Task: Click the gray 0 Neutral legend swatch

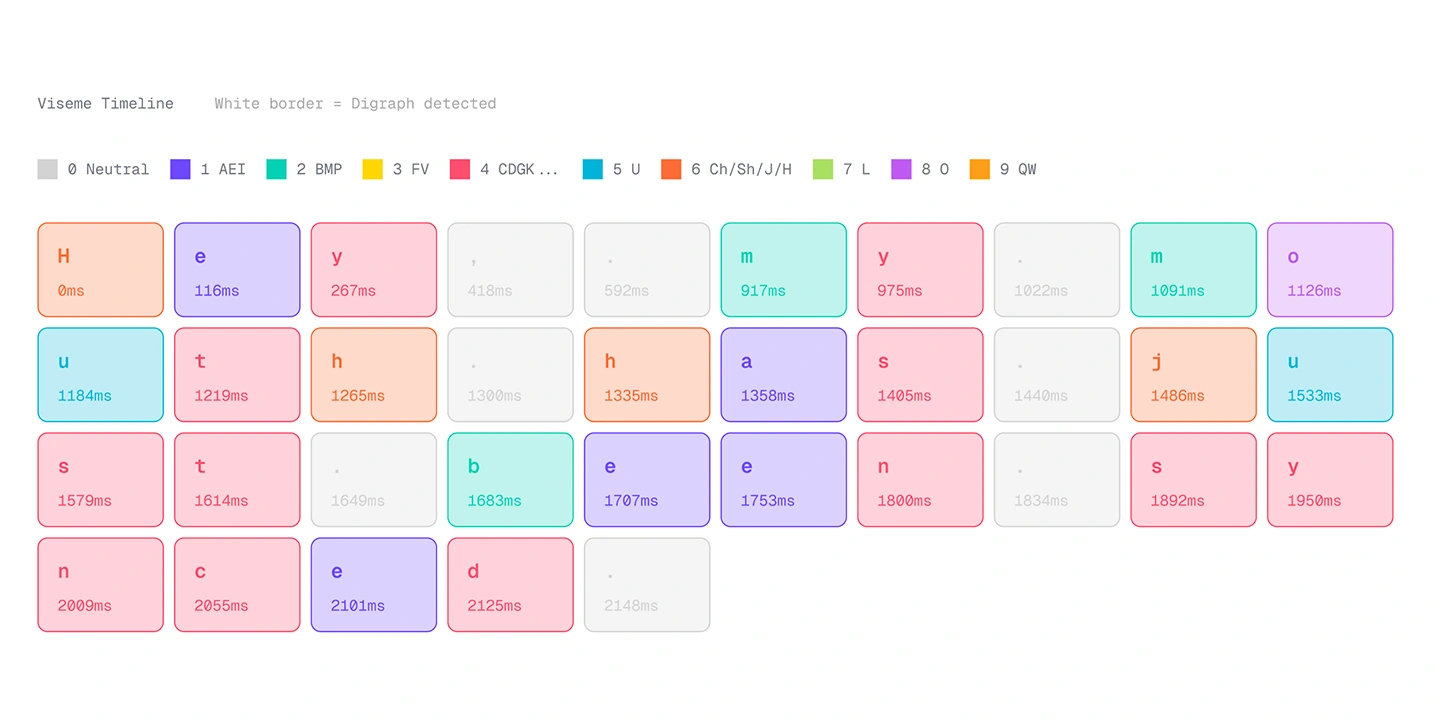Action: (x=48, y=169)
